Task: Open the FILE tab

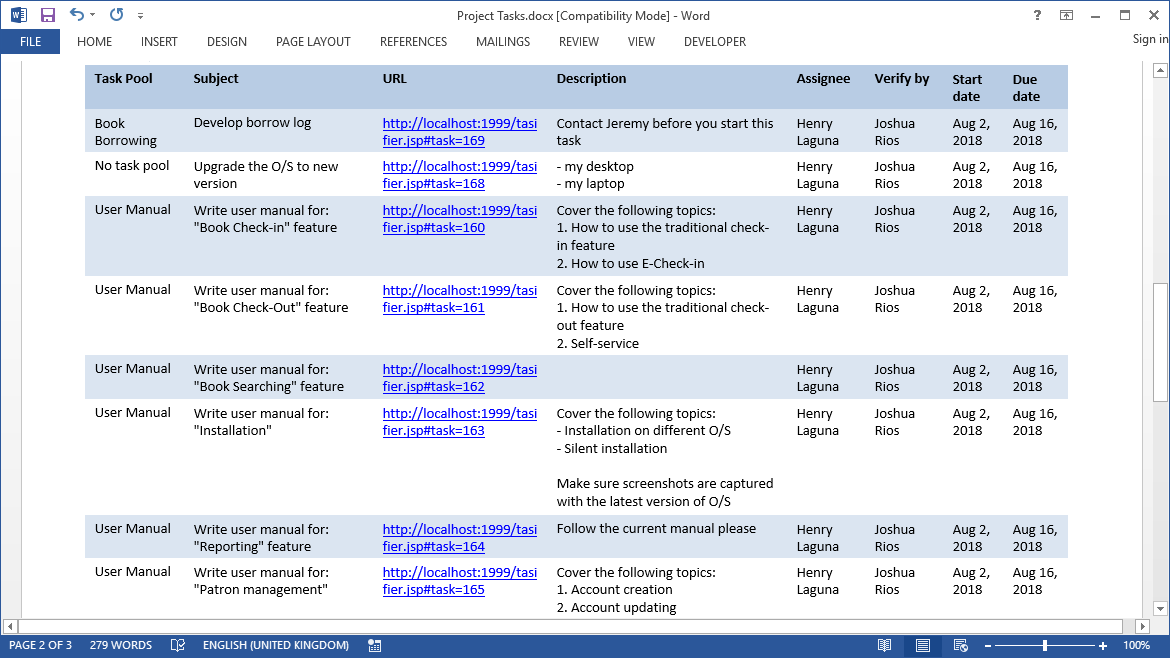Action: point(31,42)
